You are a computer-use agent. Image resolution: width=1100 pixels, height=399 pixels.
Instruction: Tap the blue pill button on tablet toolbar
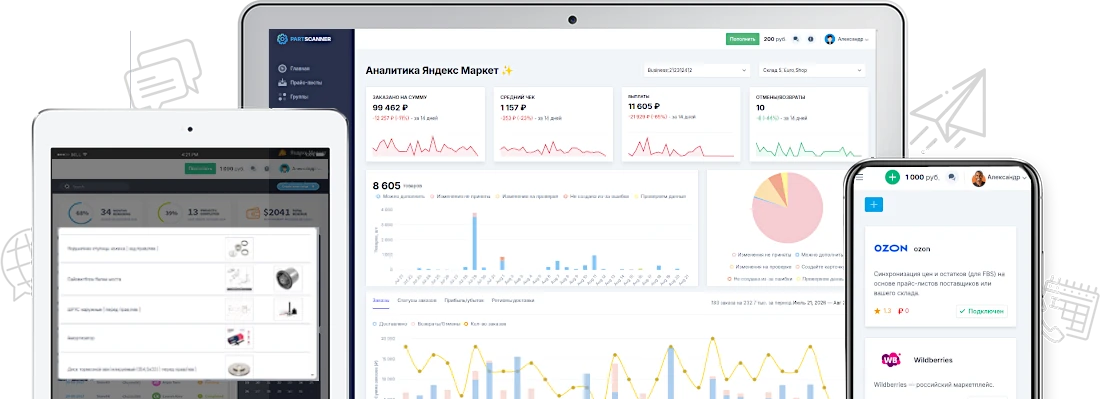tap(298, 187)
